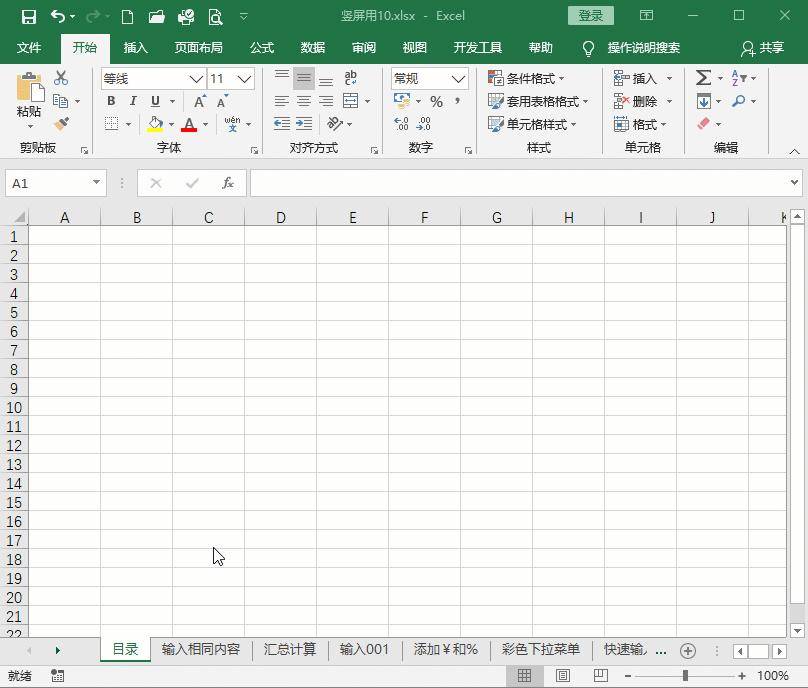The height and width of the screenshot is (688, 808).
Task: Click the Insert Function fx icon
Action: click(x=228, y=183)
